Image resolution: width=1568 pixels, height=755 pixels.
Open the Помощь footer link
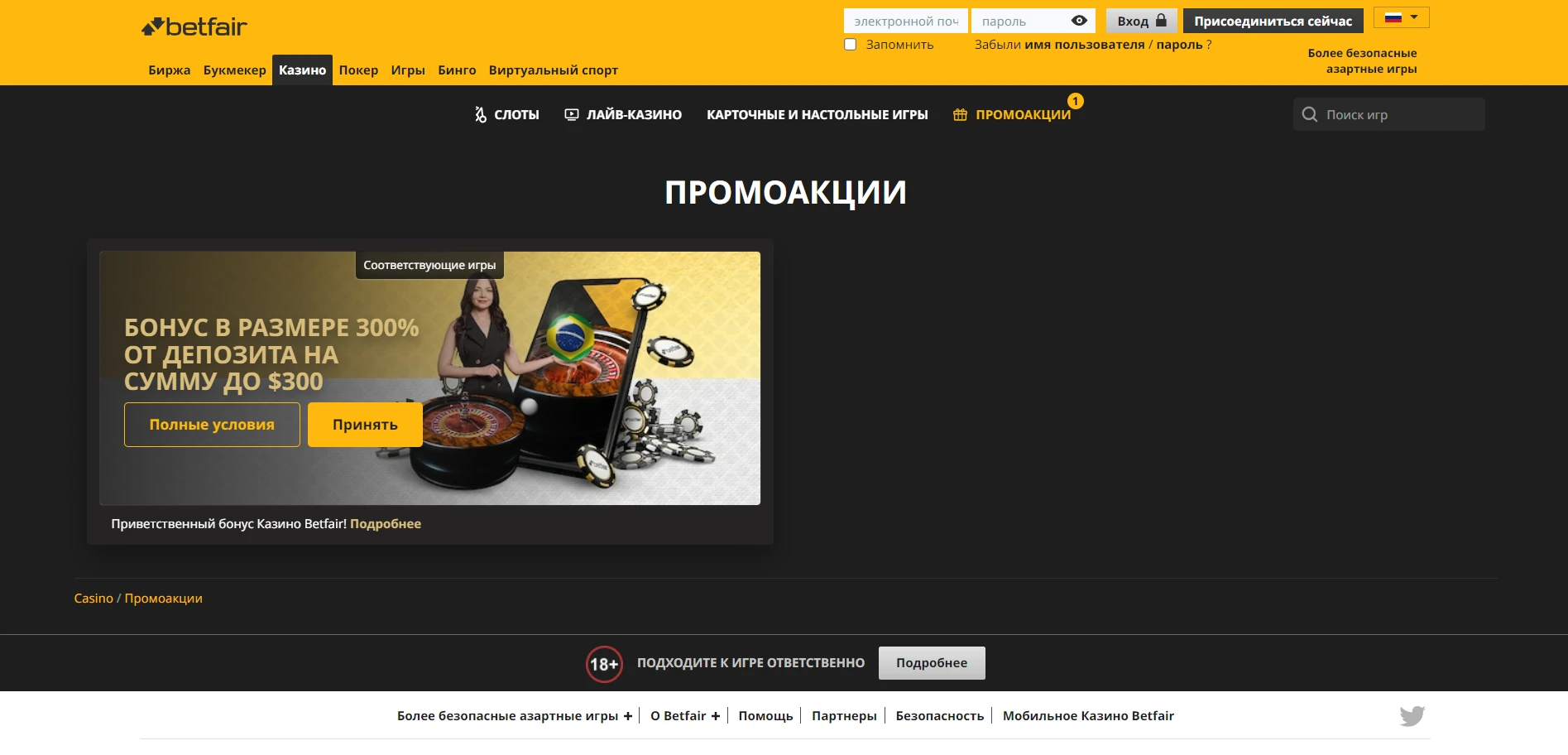[765, 716]
